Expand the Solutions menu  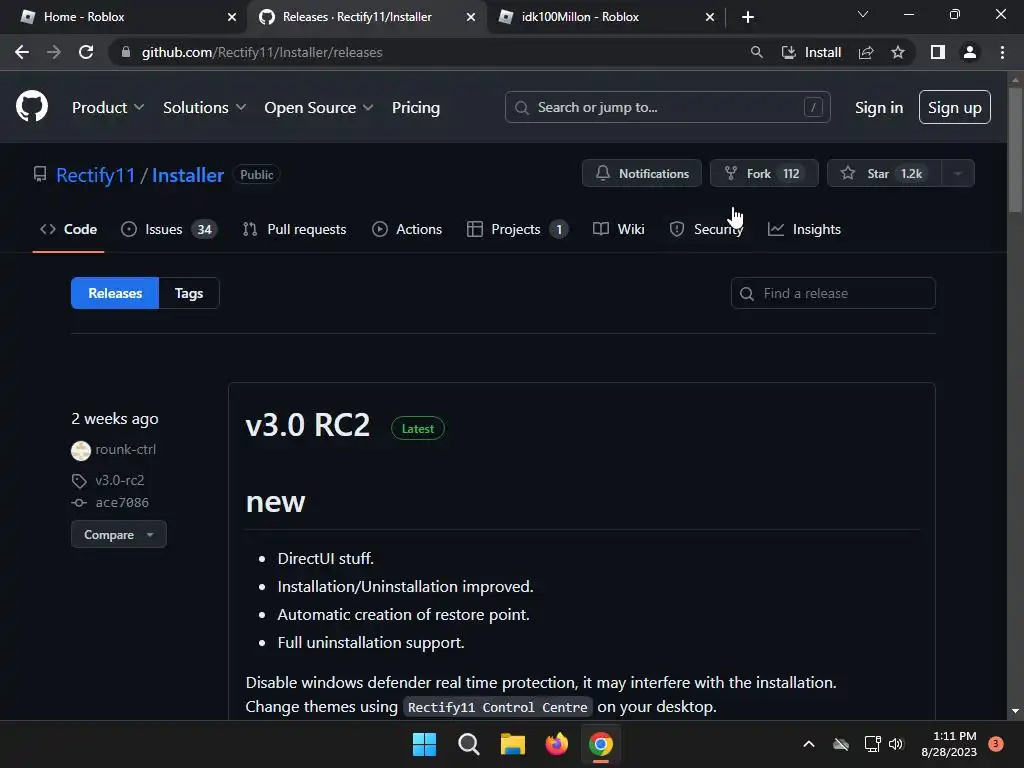point(204,107)
